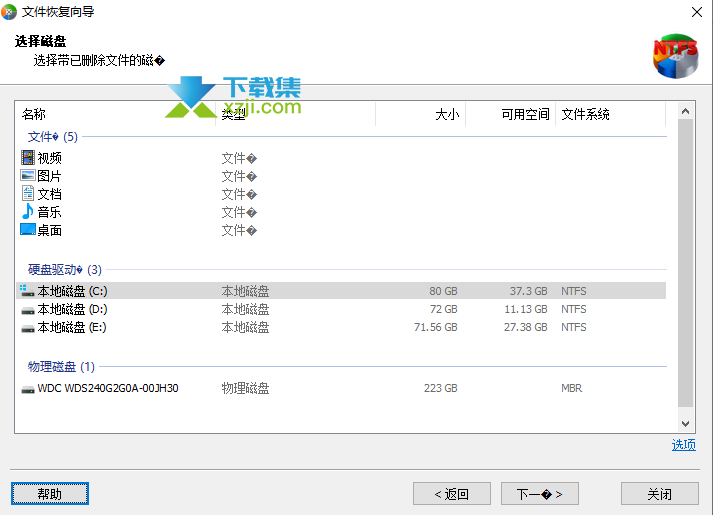Image resolution: width=713 pixels, height=515 pixels.
Task: Click the scrollbar up arrow
Action: [685, 111]
